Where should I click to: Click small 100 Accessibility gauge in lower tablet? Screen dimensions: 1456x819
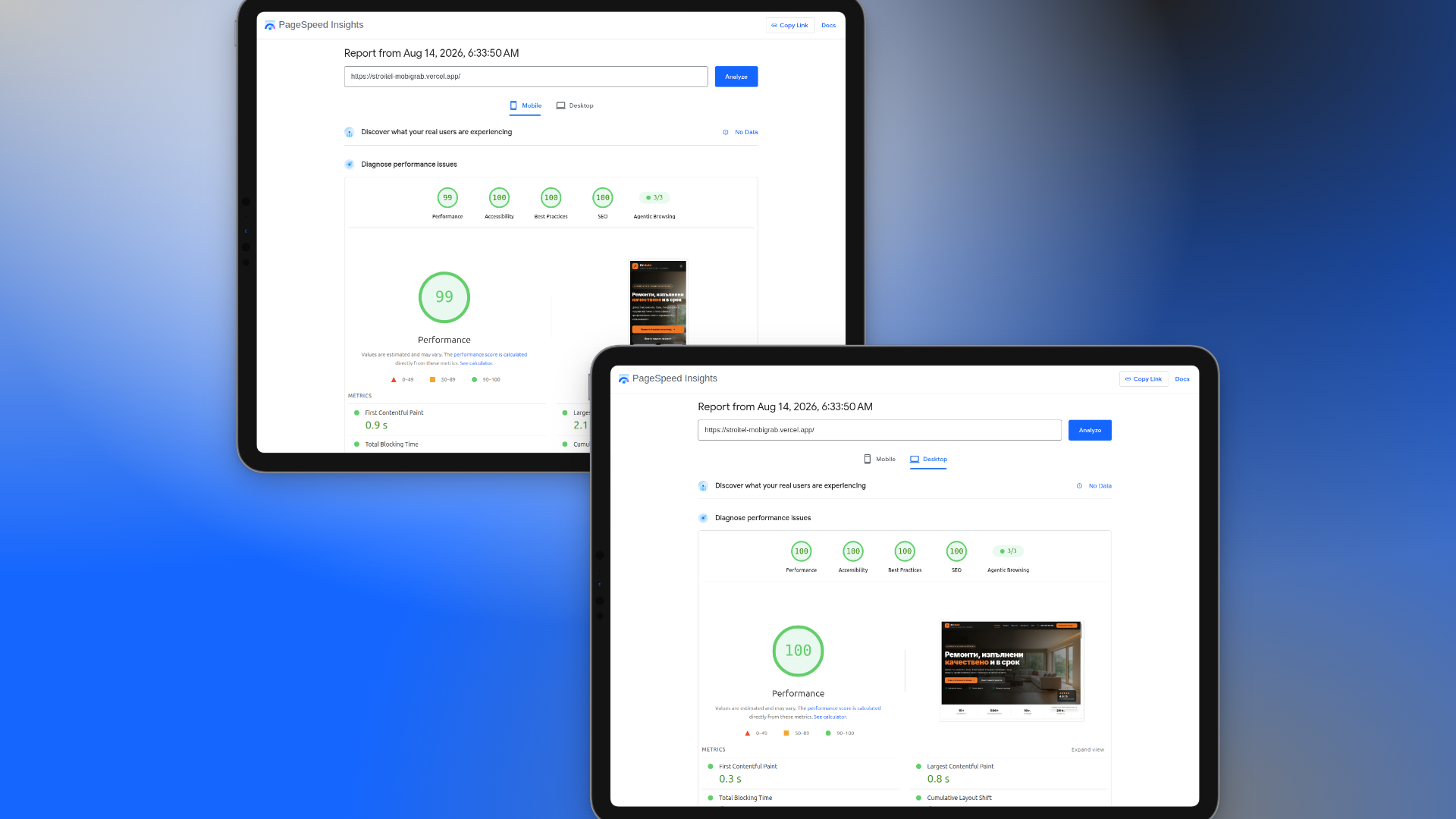coord(853,551)
